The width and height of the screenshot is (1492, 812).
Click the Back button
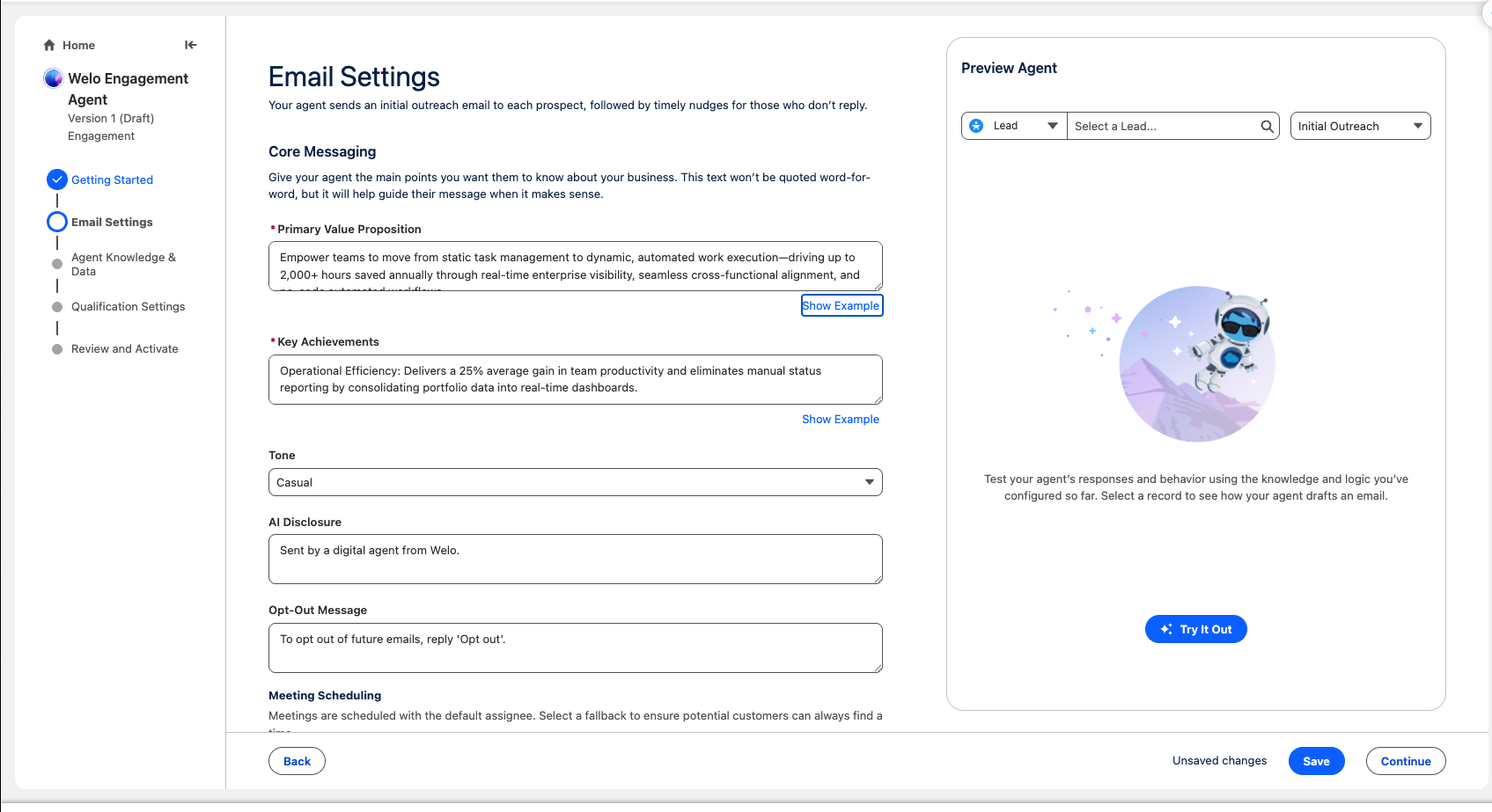[x=297, y=761]
